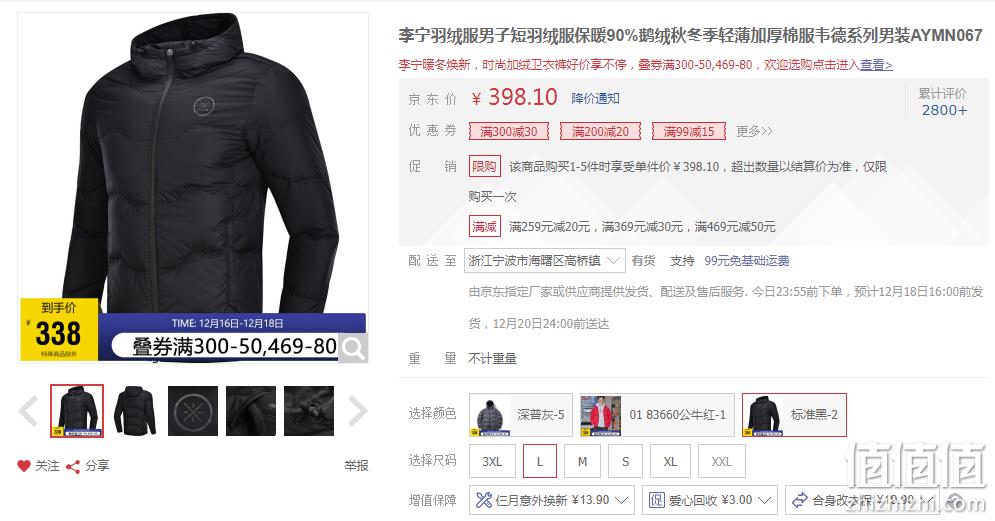The height and width of the screenshot is (521, 995).
Task: Open the 更多>> coupons link
Action: (754, 131)
